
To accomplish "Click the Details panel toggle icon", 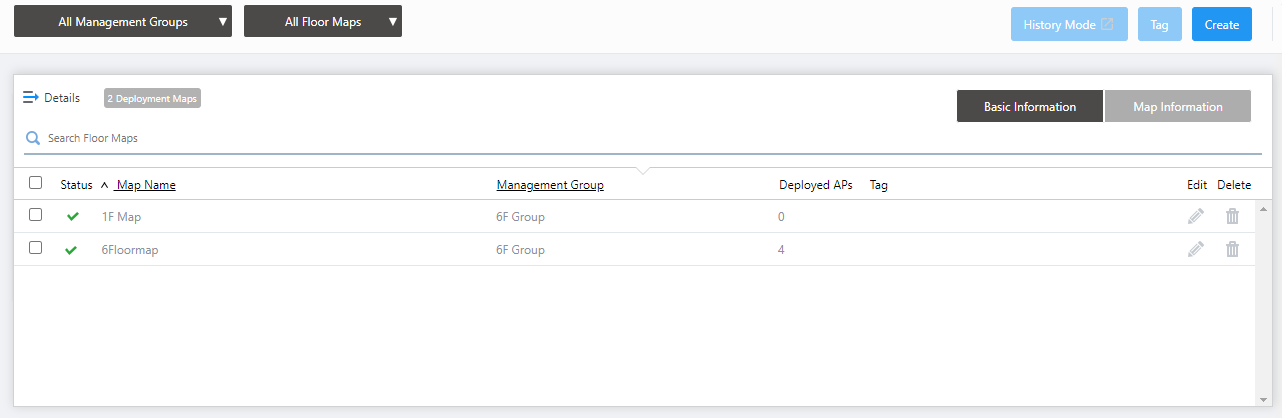I will pyautogui.click(x=31, y=98).
